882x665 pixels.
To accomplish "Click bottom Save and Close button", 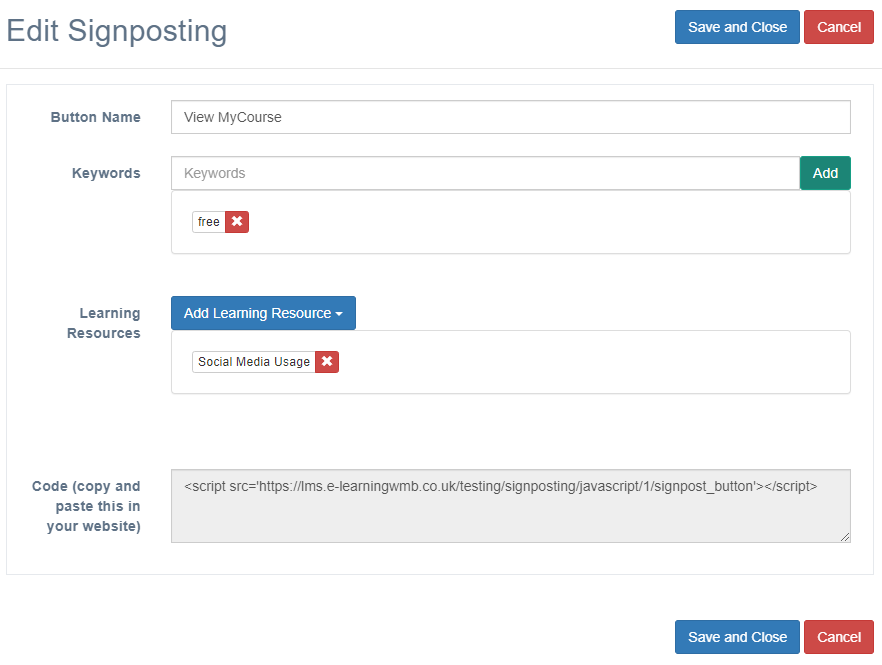I will coord(737,637).
